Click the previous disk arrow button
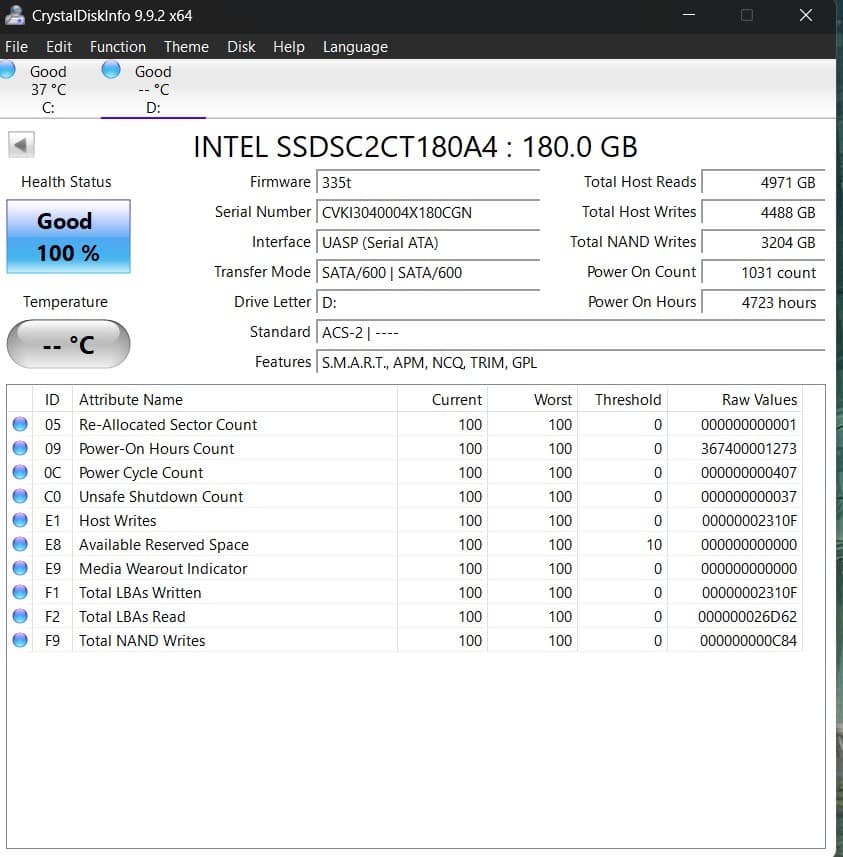The image size is (843, 857). 21,145
